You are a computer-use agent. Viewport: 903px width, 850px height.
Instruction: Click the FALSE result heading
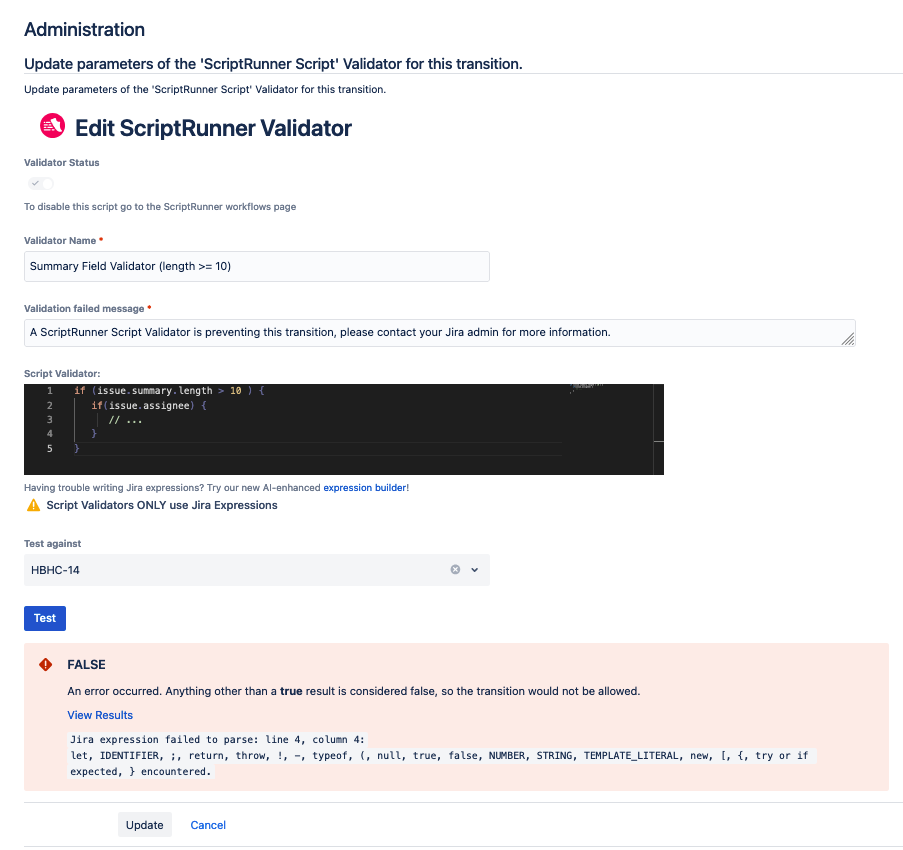[x=86, y=665]
